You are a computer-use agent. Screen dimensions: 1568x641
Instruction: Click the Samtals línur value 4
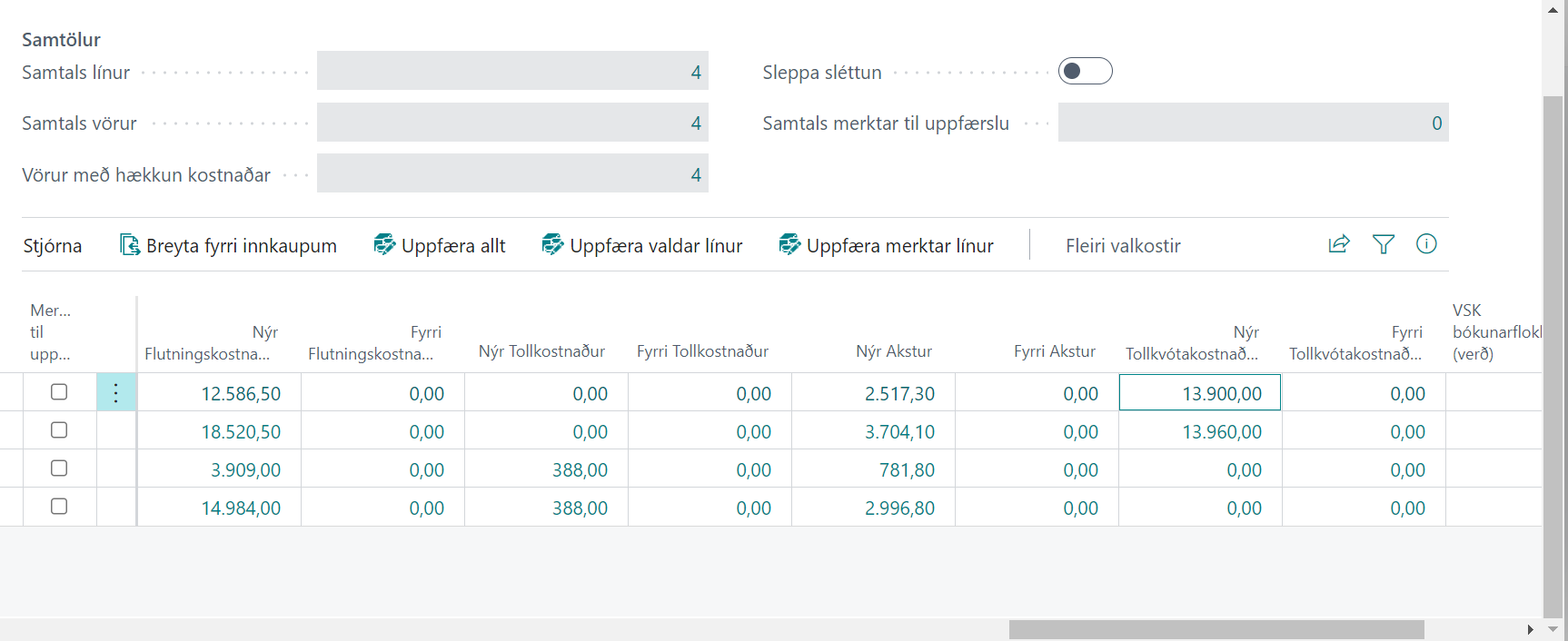(695, 72)
